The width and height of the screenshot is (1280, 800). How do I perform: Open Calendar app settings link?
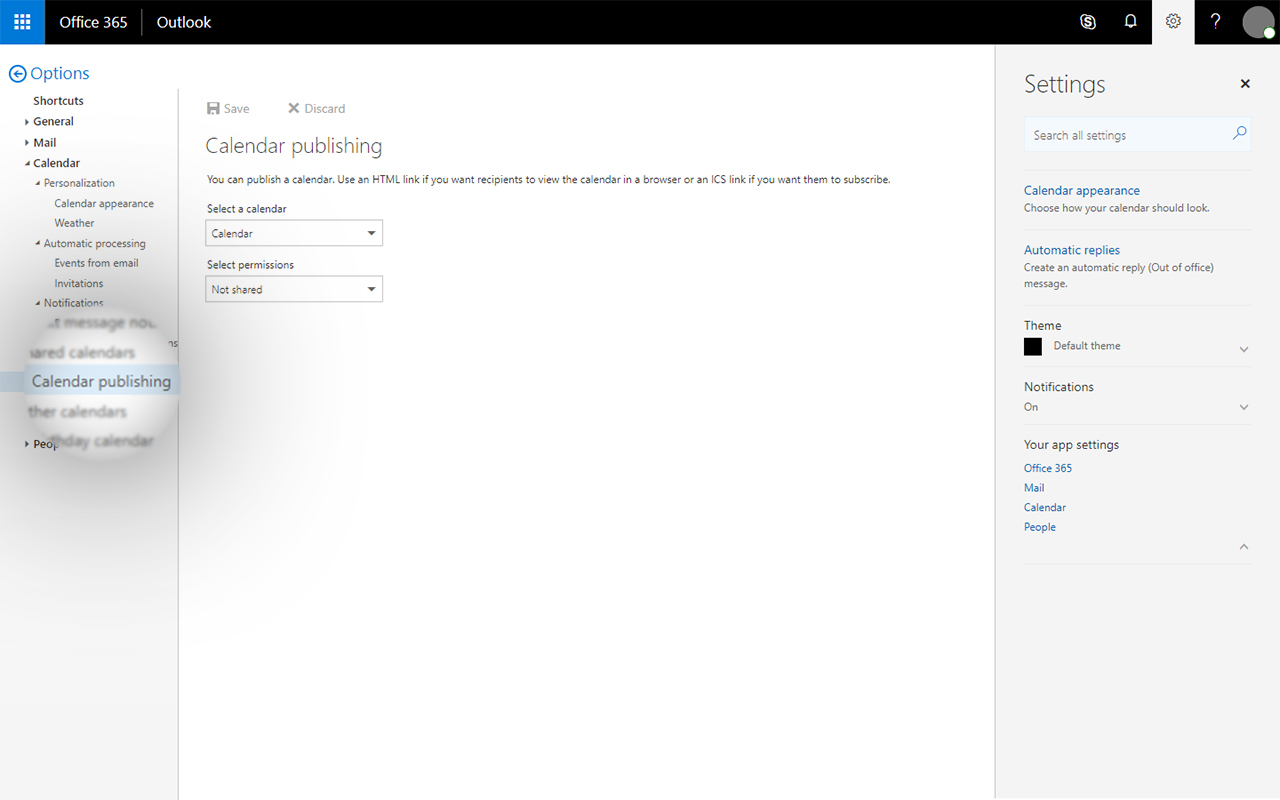coord(1045,507)
